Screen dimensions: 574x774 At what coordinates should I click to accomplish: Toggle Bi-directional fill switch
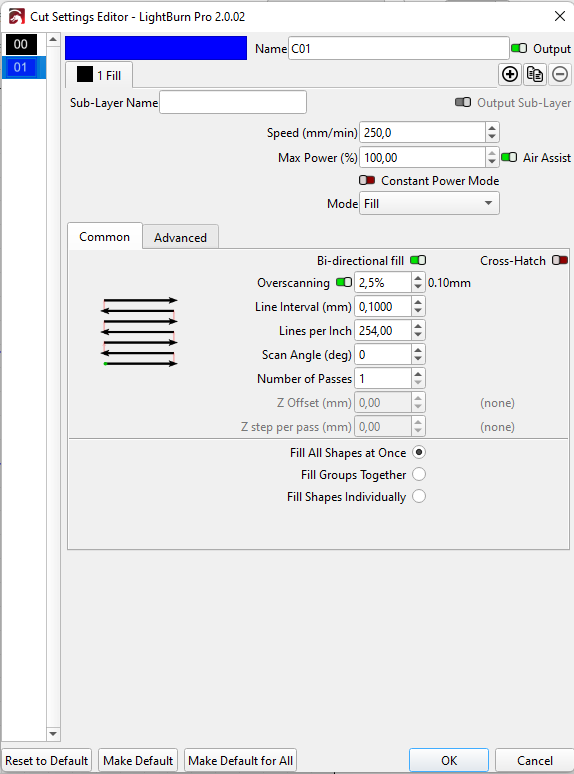(418, 260)
